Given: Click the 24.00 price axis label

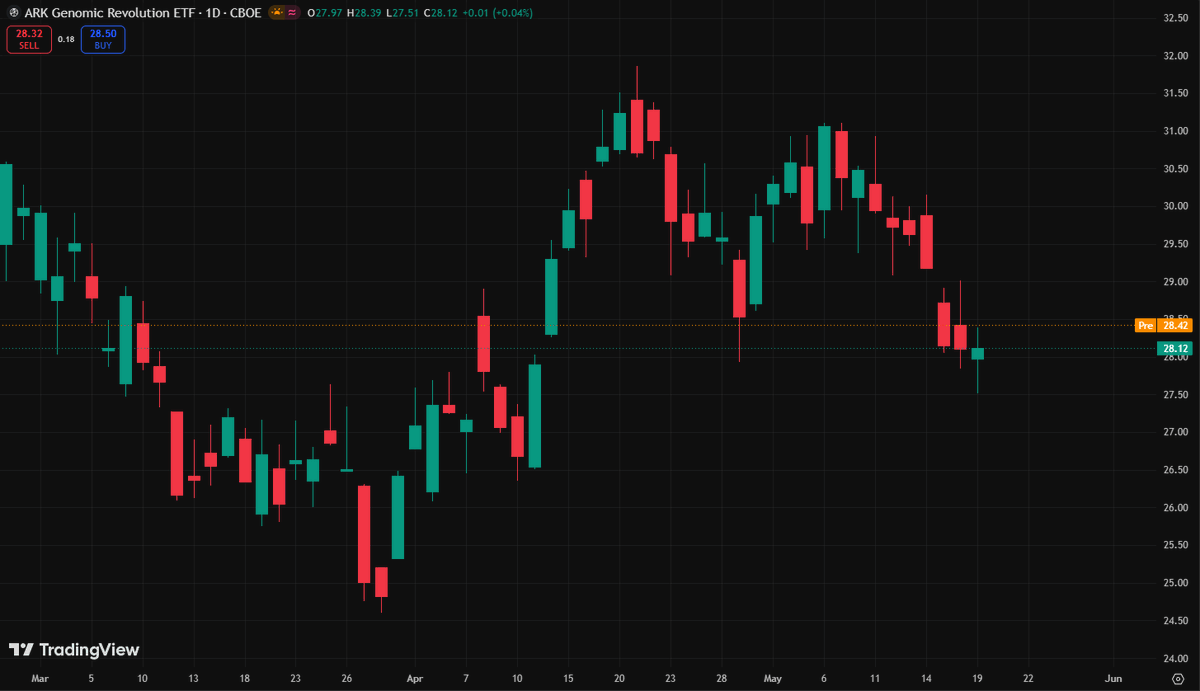Looking at the screenshot, I should (1175, 659).
